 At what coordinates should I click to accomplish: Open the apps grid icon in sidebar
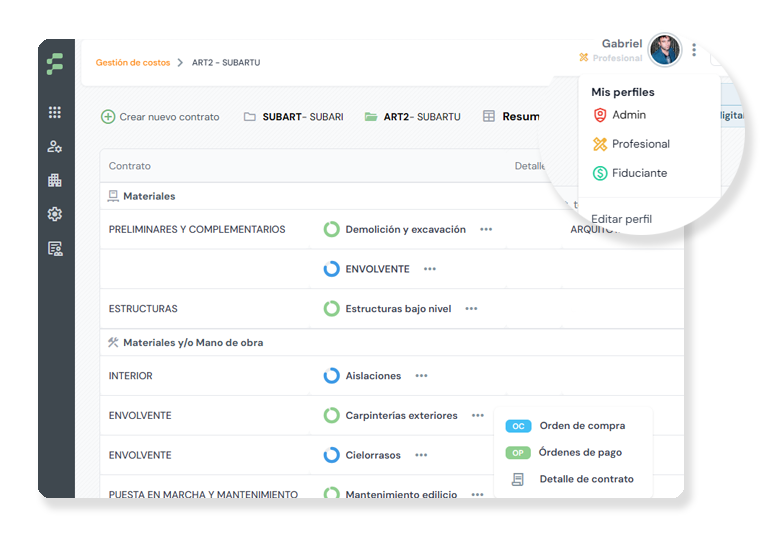(55, 113)
